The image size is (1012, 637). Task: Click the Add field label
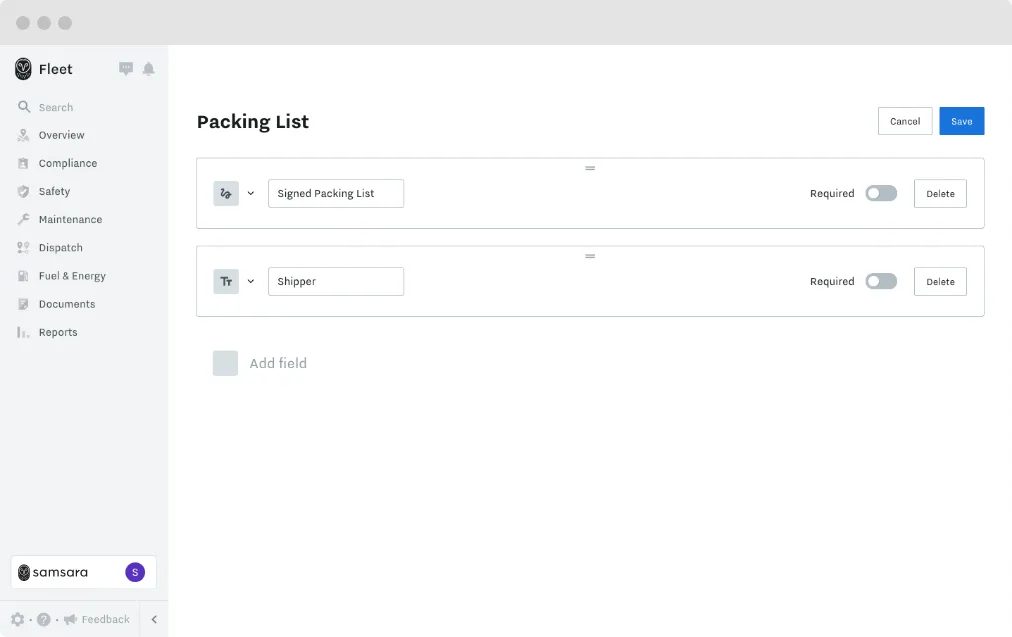pyautogui.click(x=278, y=363)
